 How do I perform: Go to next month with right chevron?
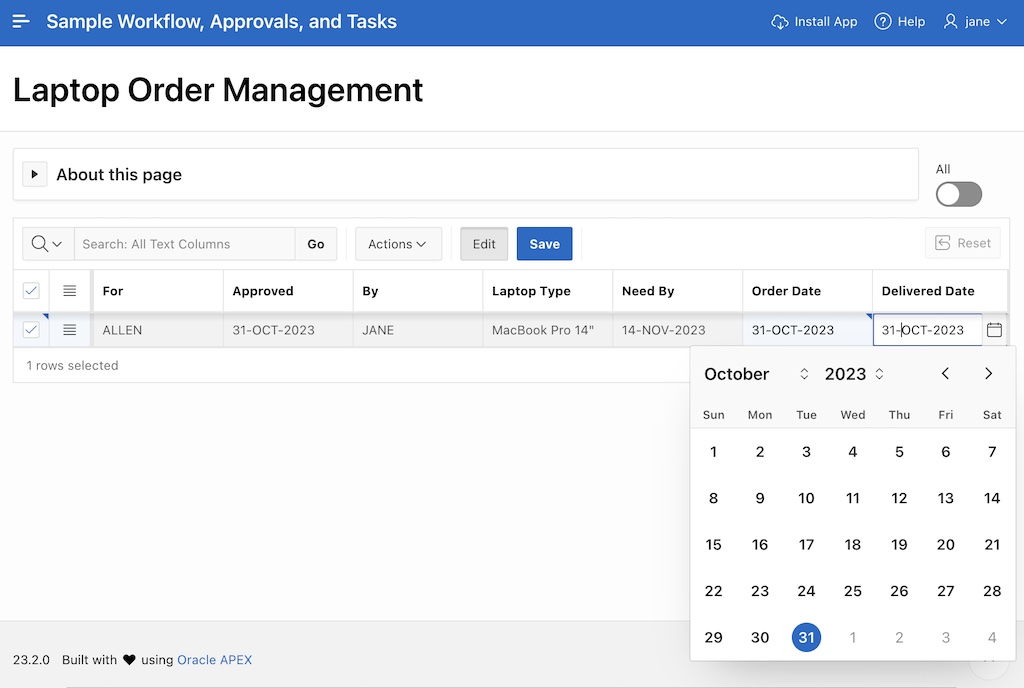(988, 373)
